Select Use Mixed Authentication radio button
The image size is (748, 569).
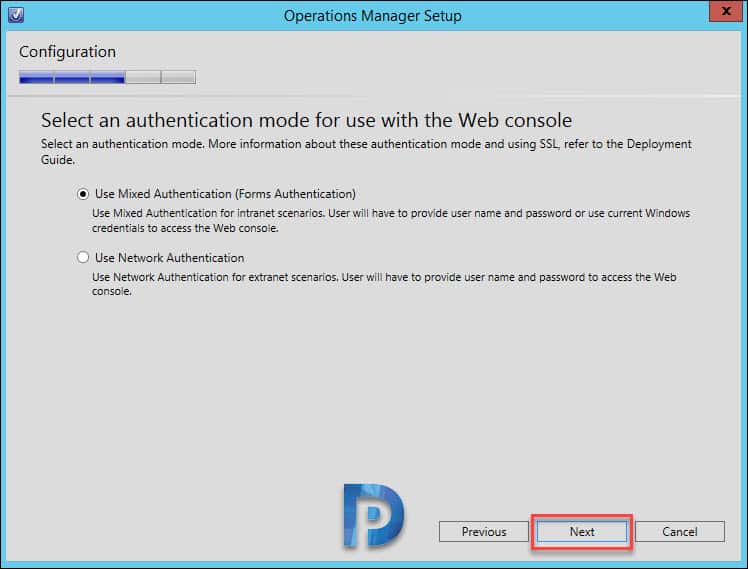click(83, 194)
